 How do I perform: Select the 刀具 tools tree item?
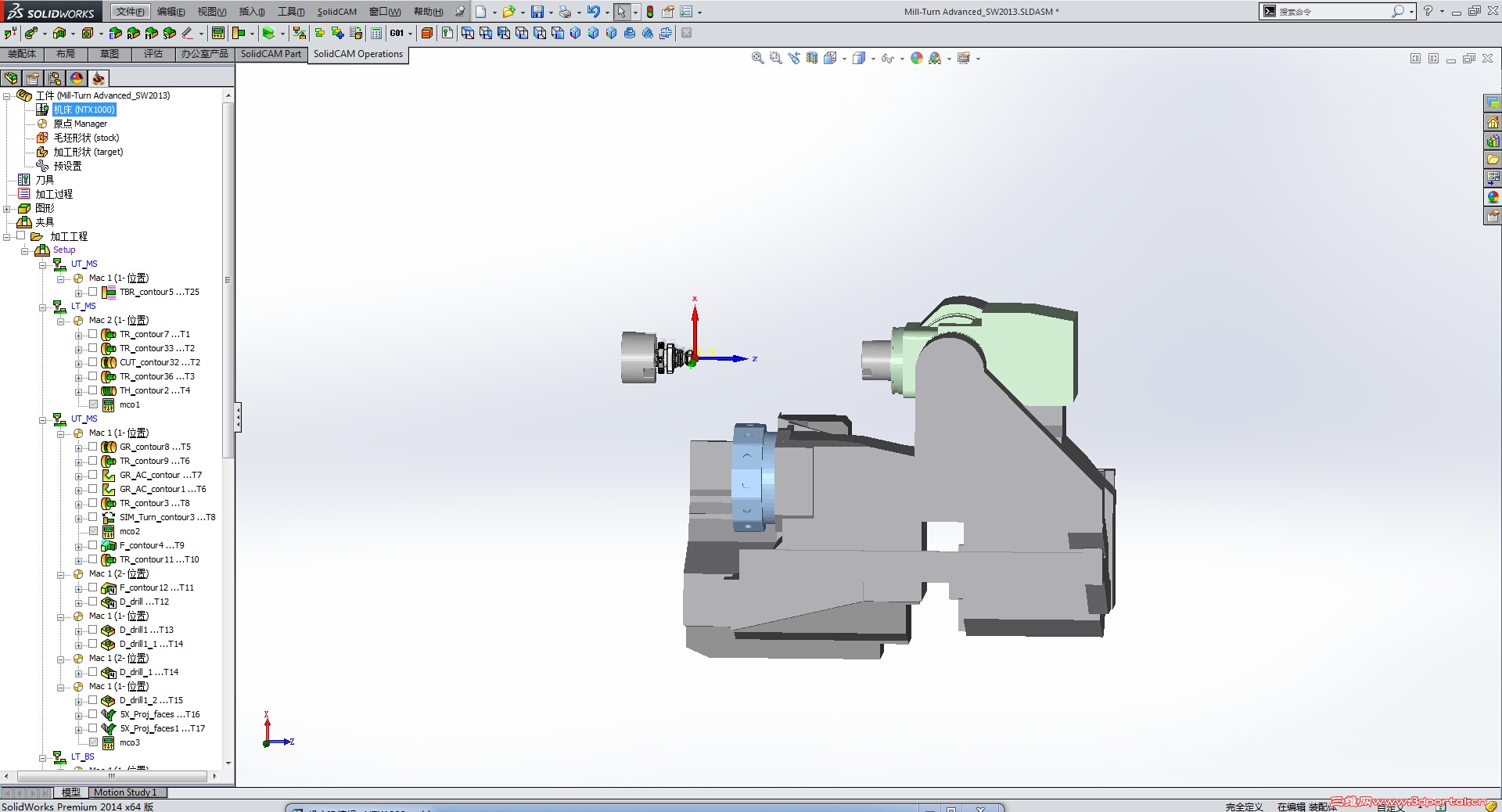pyautogui.click(x=45, y=180)
